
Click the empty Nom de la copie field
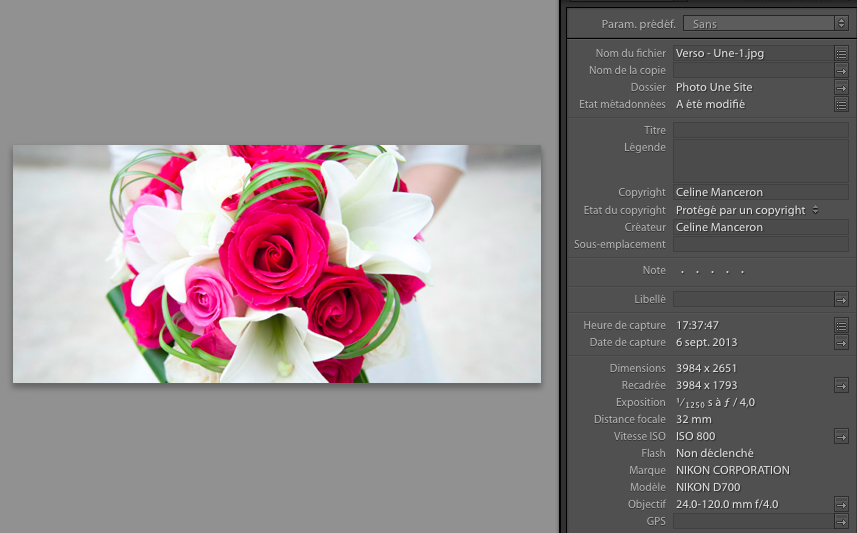(x=753, y=70)
